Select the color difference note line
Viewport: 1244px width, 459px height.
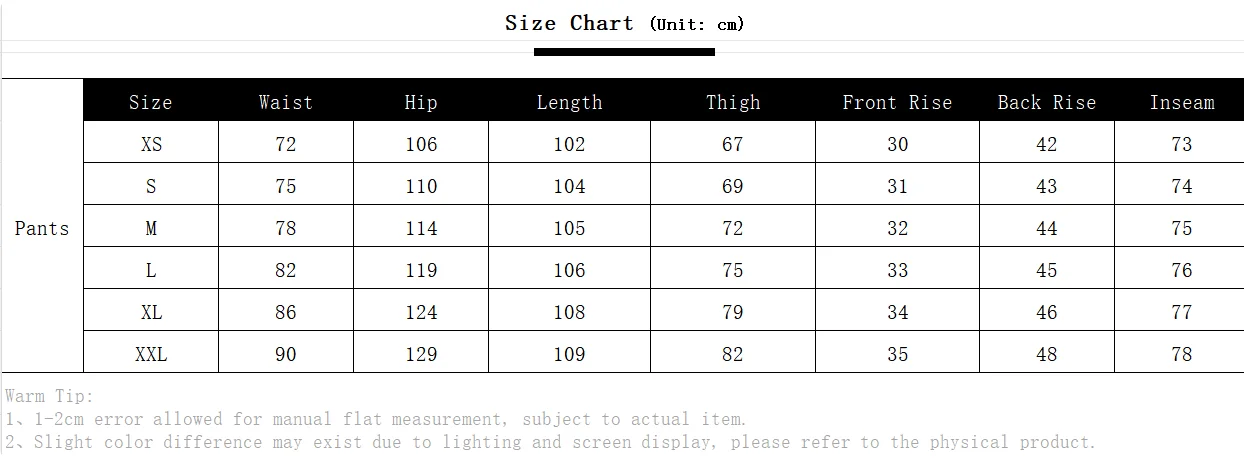point(550,442)
